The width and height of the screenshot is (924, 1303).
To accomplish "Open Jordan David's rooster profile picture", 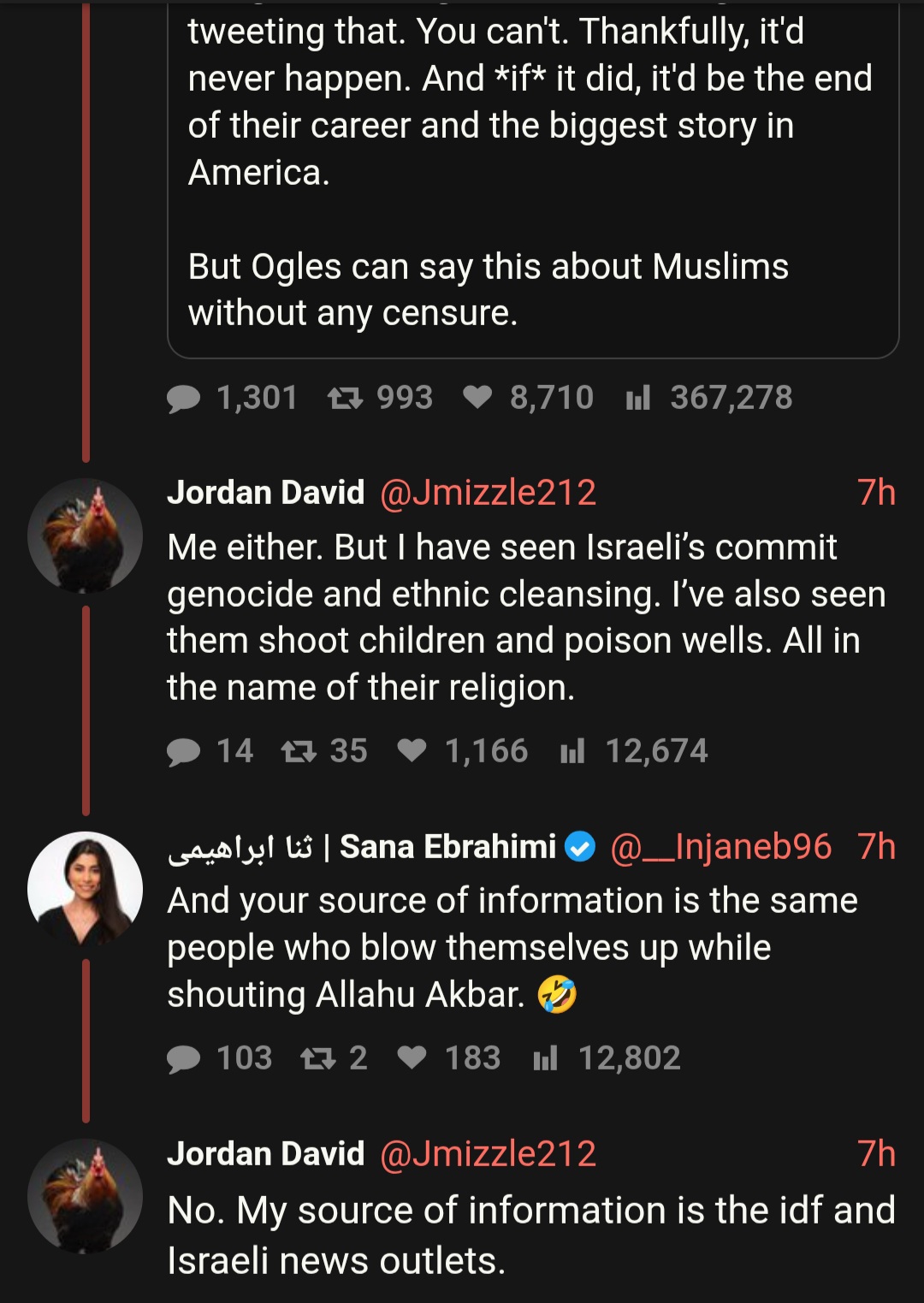I will point(85,536).
